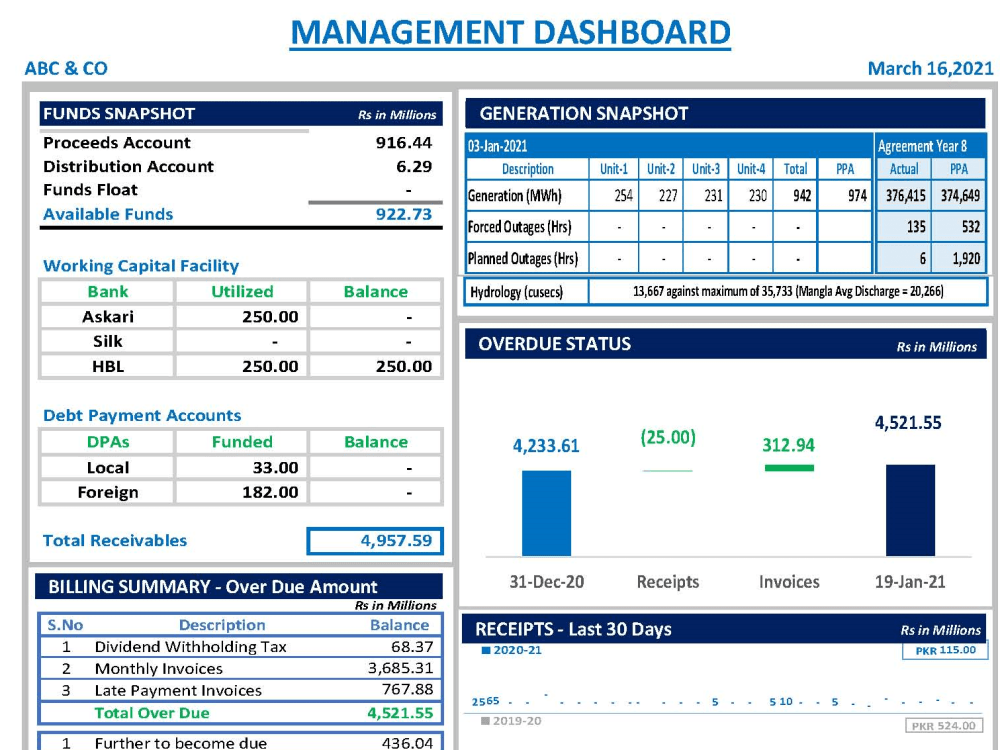Click the Unit-3 column header

click(705, 169)
